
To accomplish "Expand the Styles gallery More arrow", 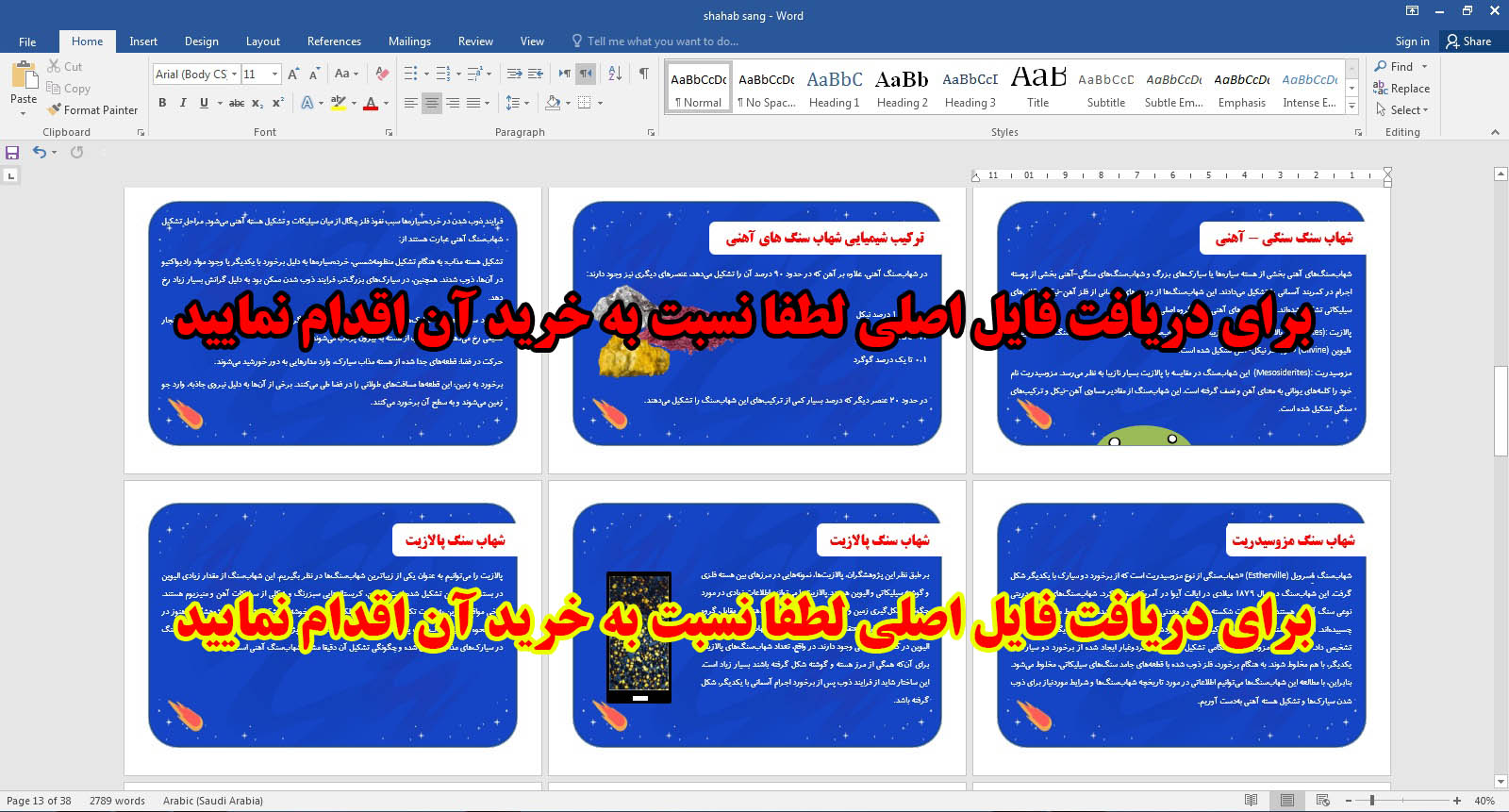I will [x=1351, y=106].
